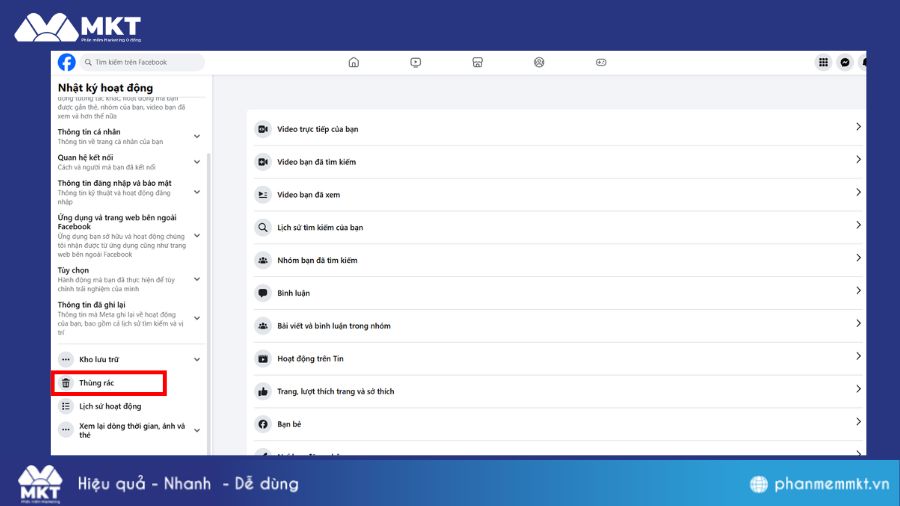This screenshot has height=506, width=900.
Task: Click the people icon for Nhóm bạn đã tìm kiếm
Action: [263, 260]
